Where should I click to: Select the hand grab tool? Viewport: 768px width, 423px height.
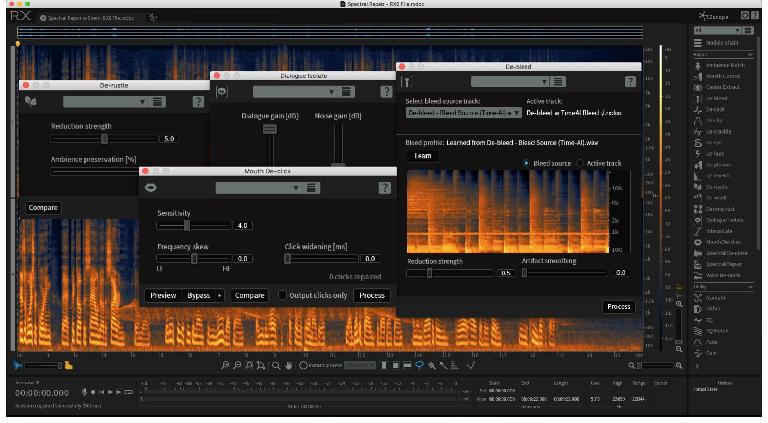(289, 366)
